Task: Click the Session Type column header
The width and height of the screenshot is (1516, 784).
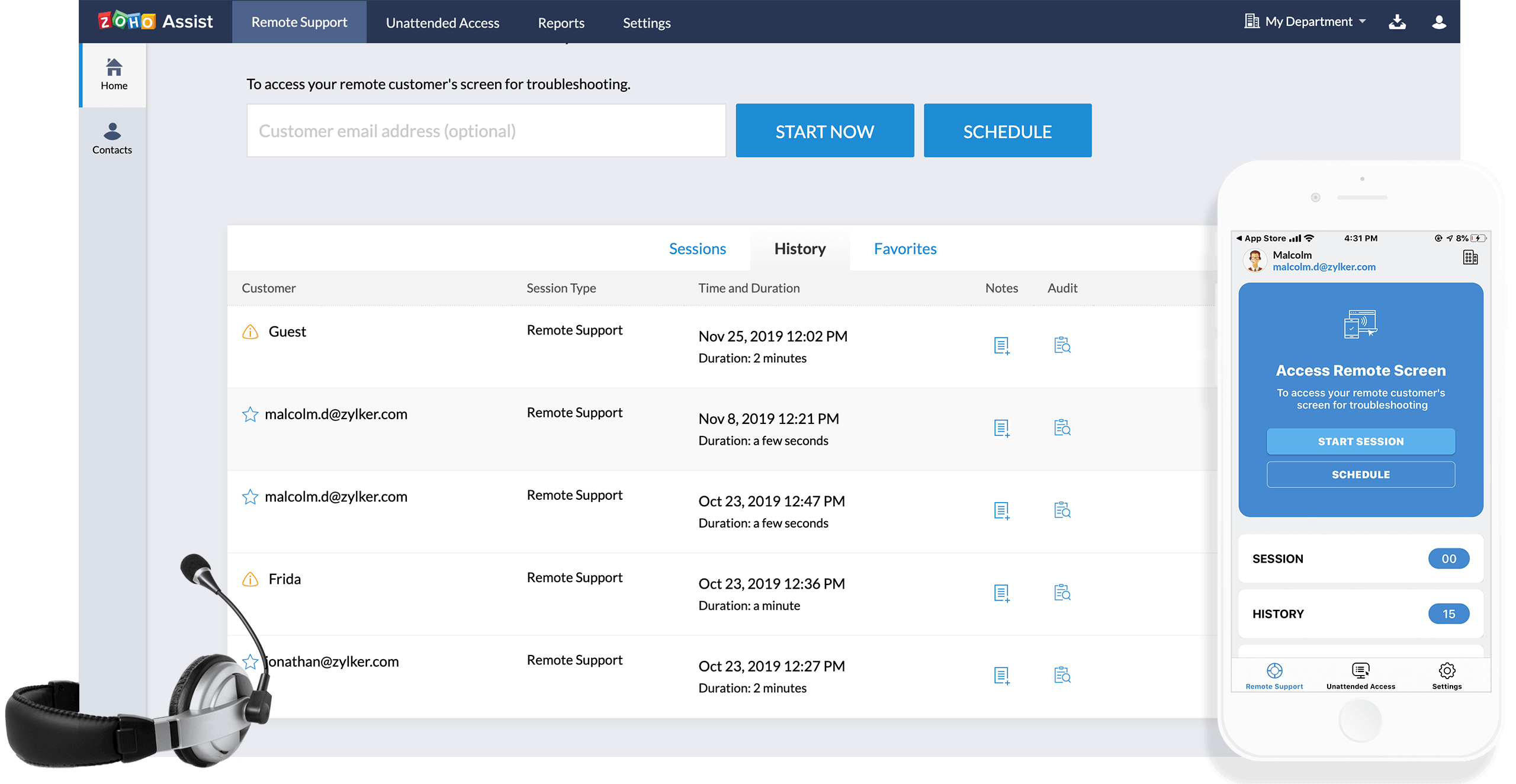Action: click(x=561, y=288)
